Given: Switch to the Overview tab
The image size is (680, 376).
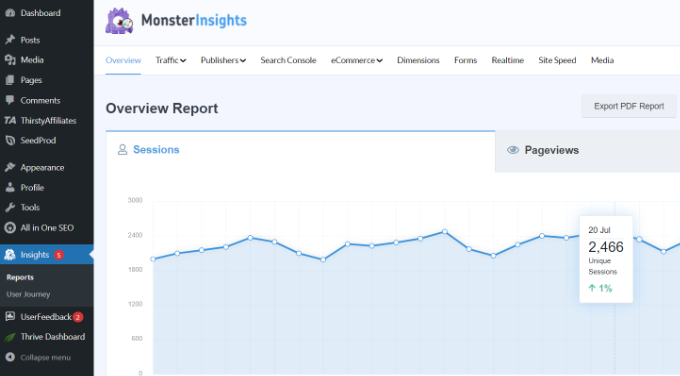Looking at the screenshot, I should point(123,60).
